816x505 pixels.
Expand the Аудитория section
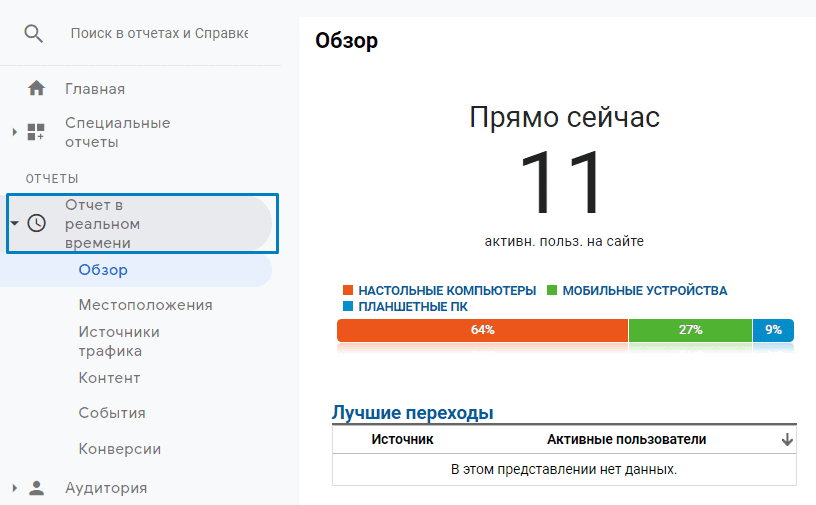point(14,488)
